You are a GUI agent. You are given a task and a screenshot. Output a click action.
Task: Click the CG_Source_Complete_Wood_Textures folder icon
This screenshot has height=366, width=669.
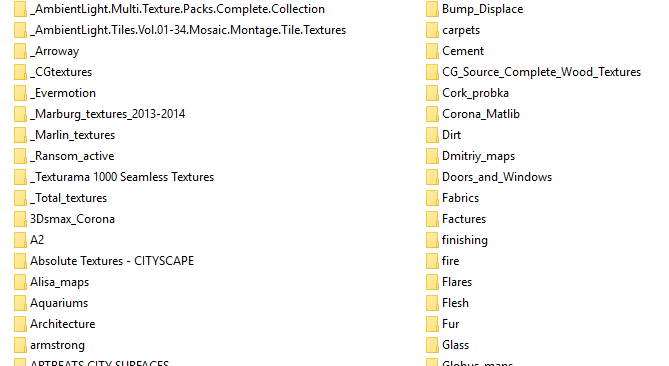(x=432, y=72)
